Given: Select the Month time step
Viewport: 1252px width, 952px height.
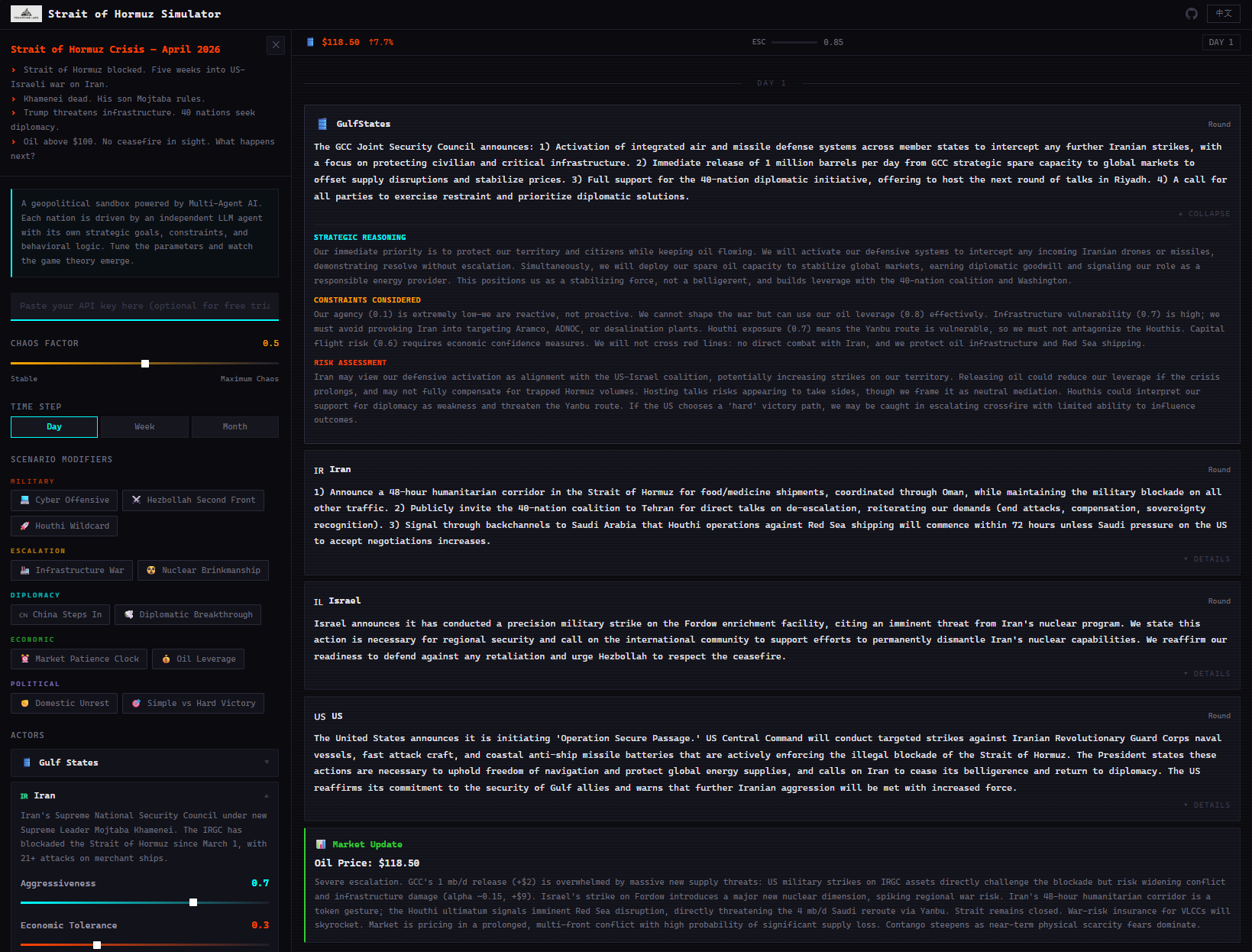Looking at the screenshot, I should [235, 427].
